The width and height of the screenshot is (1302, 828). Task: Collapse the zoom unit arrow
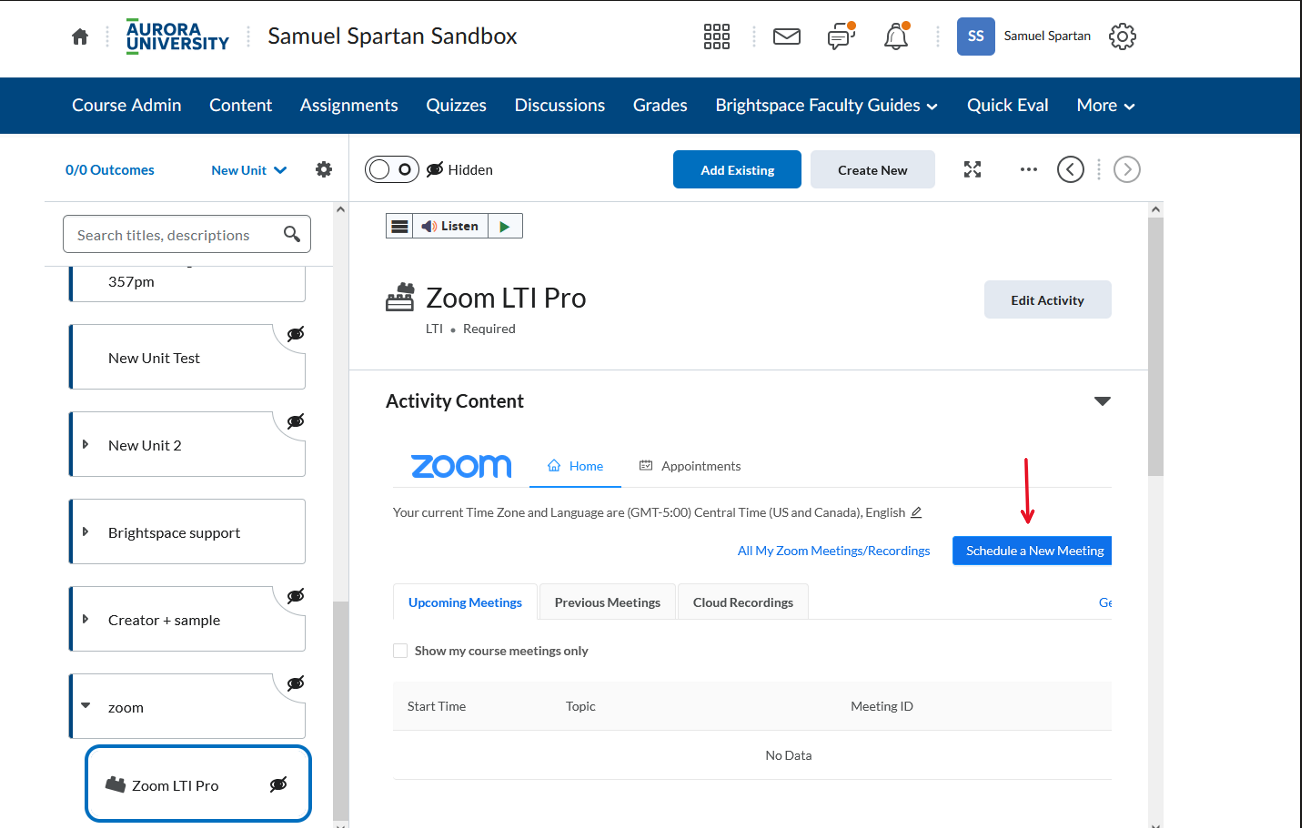click(85, 706)
